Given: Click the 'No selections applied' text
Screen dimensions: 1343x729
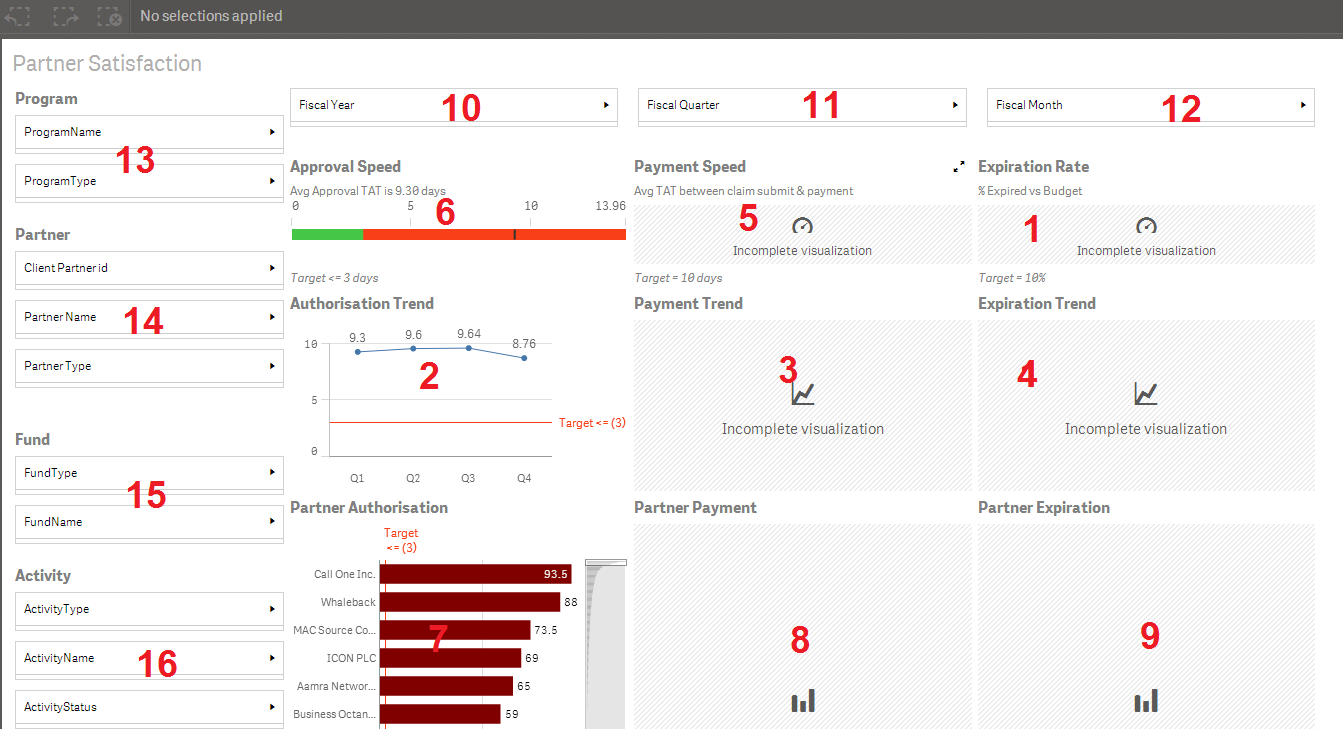Looking at the screenshot, I should [x=211, y=16].
